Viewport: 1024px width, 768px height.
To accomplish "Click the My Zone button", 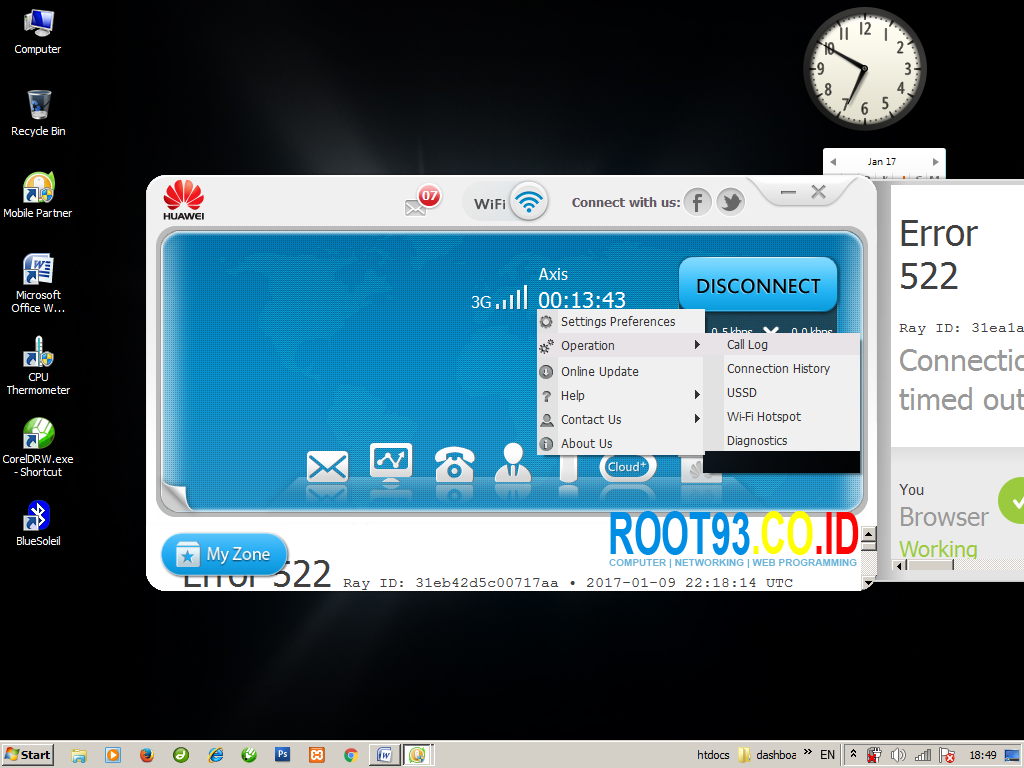I will pyautogui.click(x=225, y=554).
